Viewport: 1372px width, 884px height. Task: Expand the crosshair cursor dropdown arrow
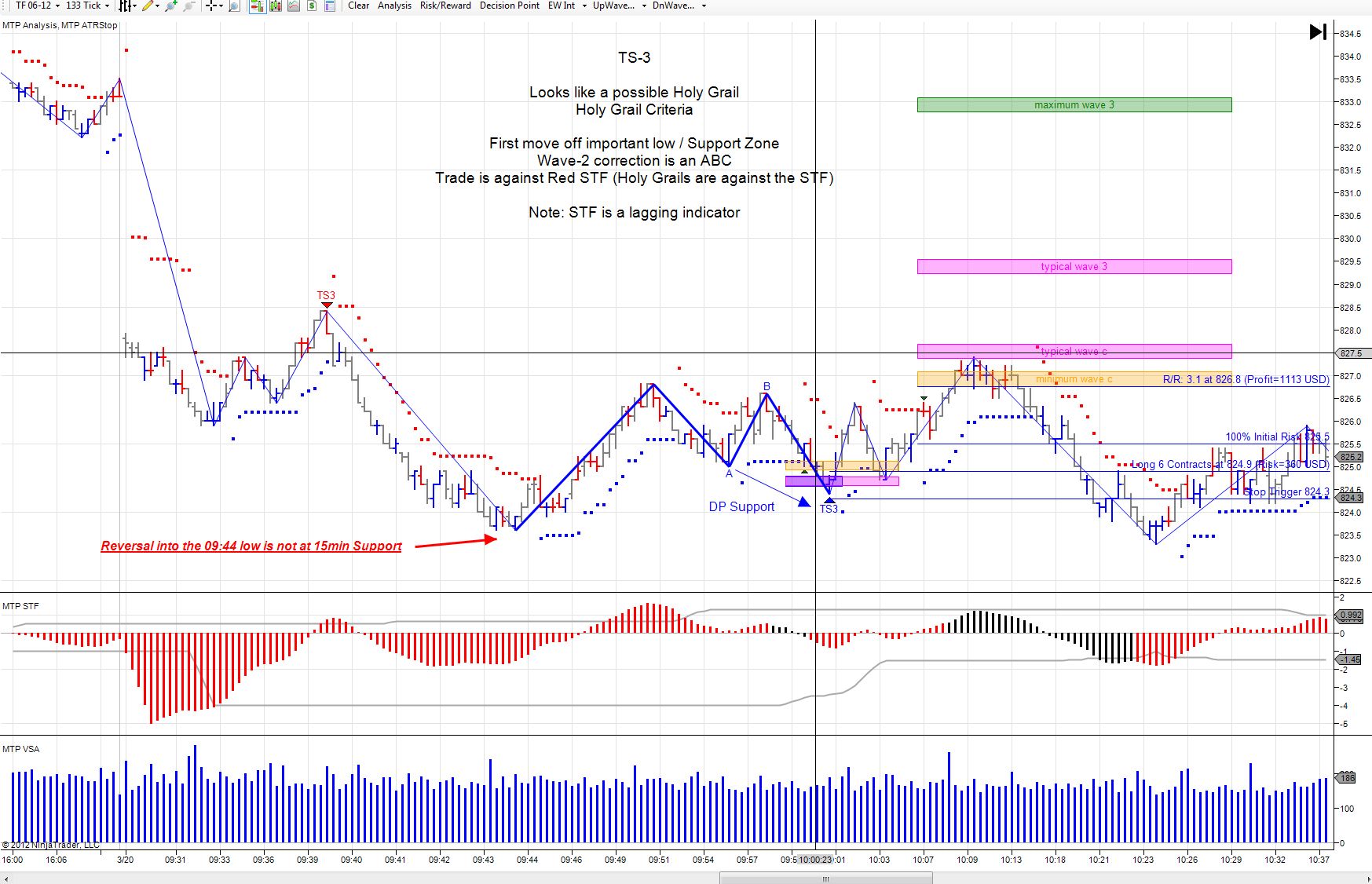click(x=221, y=5)
